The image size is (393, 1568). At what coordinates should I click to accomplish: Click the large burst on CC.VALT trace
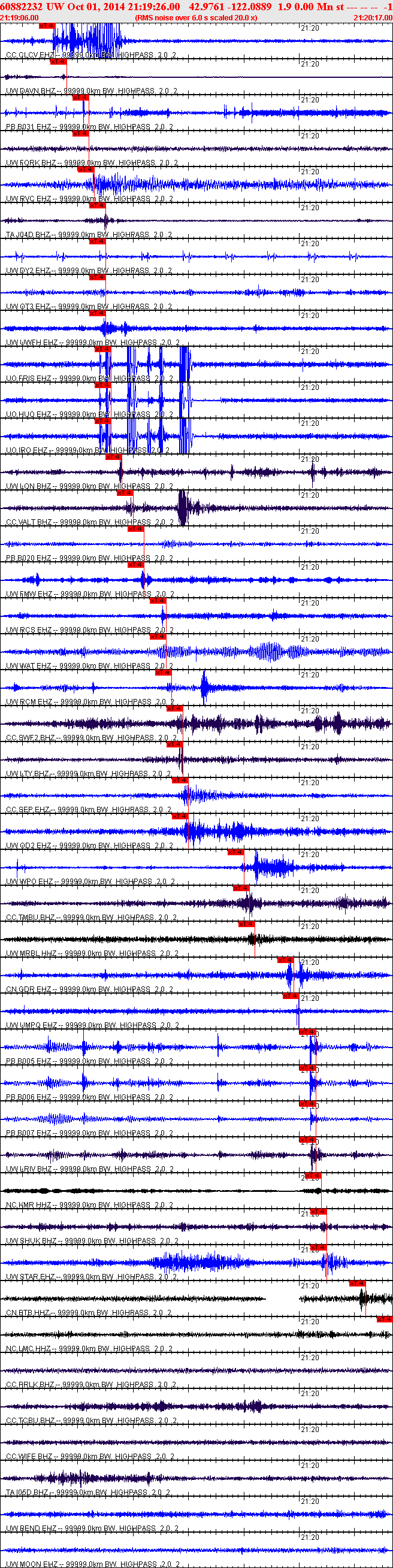[184, 507]
